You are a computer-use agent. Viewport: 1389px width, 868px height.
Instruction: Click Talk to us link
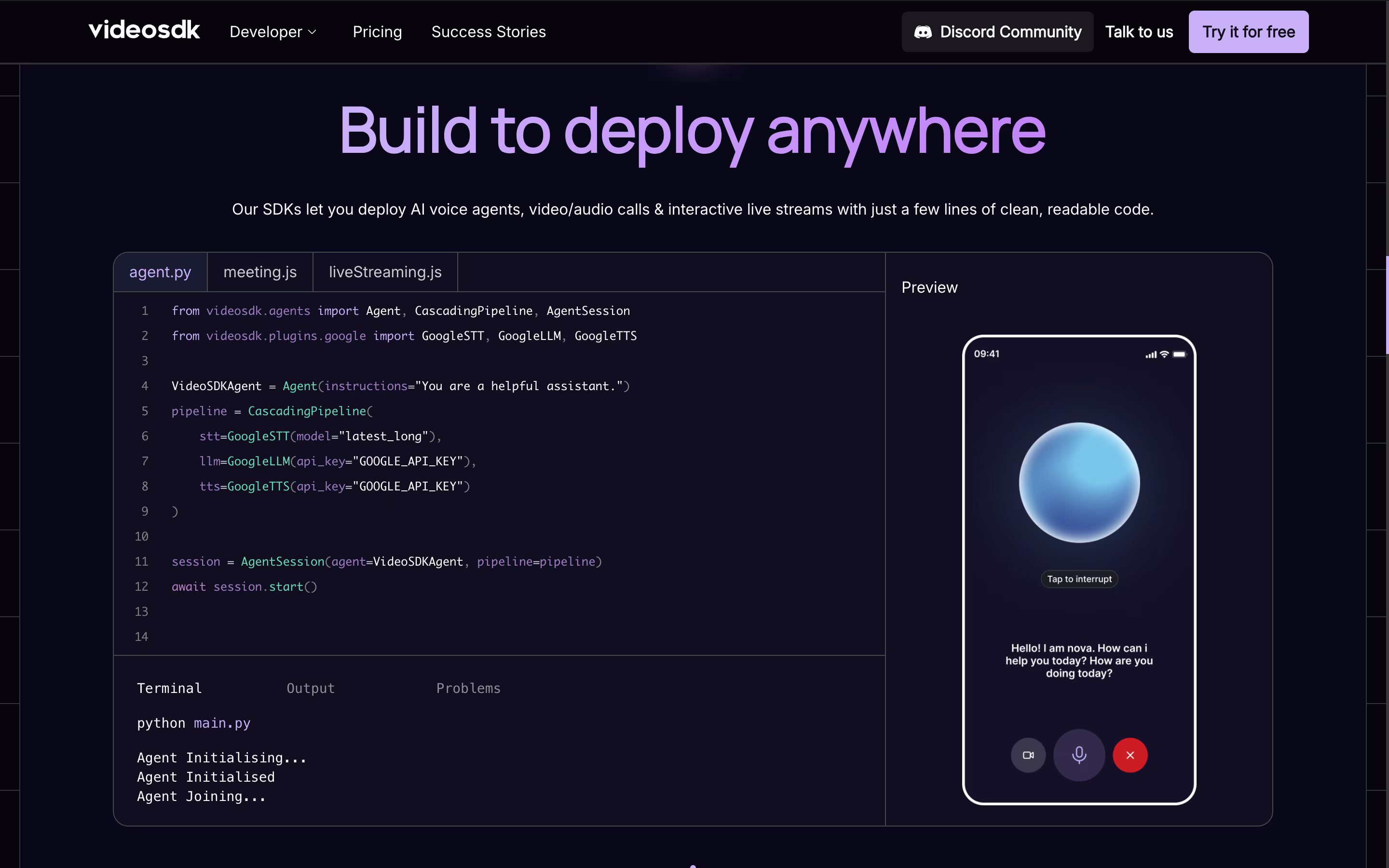1139,32
